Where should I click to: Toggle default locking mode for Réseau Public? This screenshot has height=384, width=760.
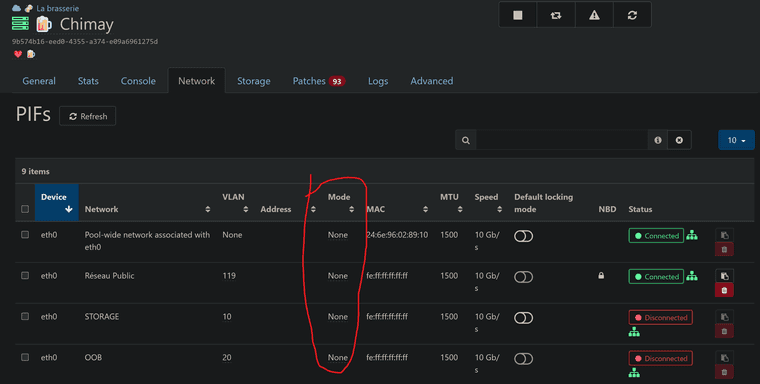[523, 277]
